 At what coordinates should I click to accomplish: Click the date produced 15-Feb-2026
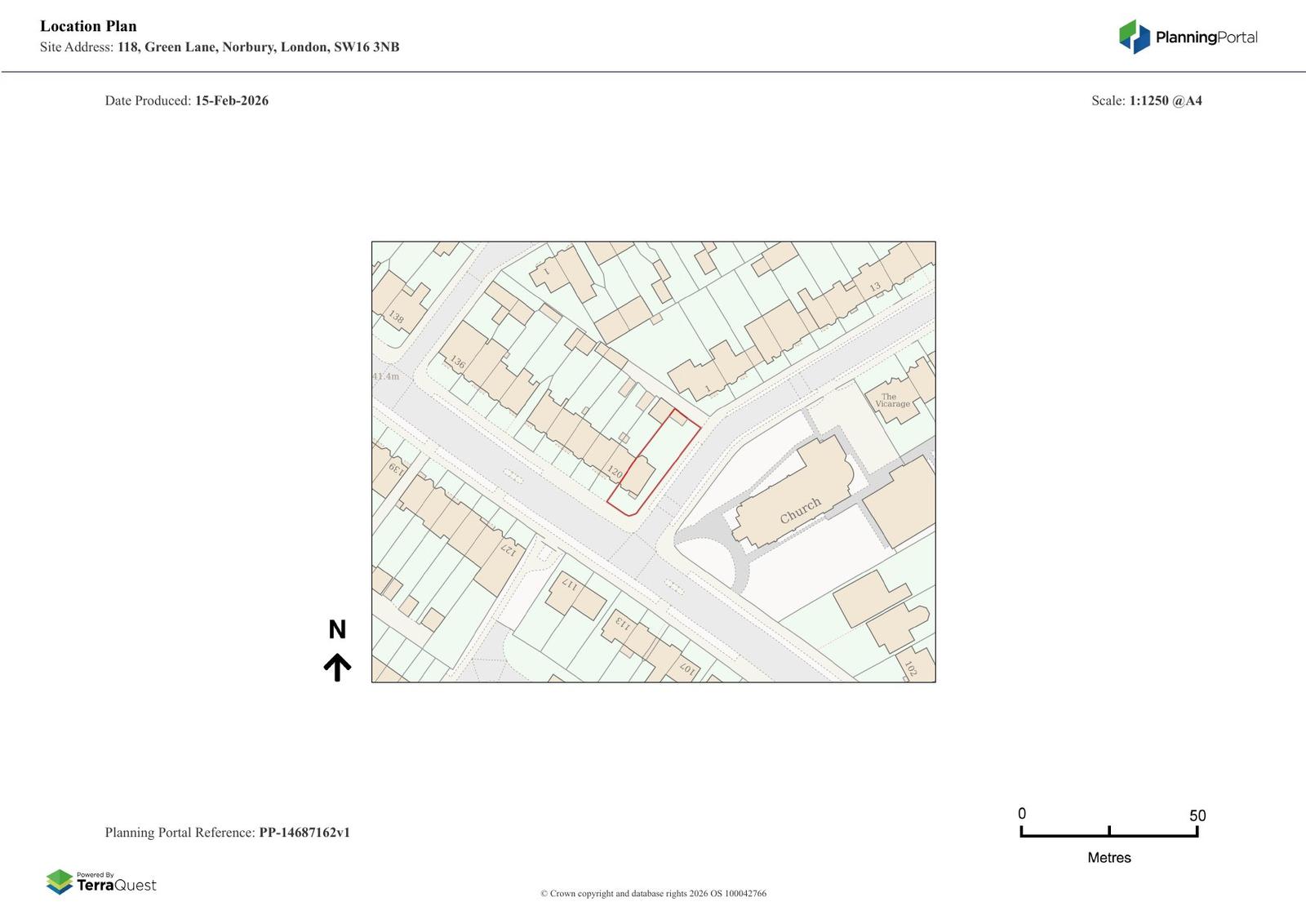[231, 101]
